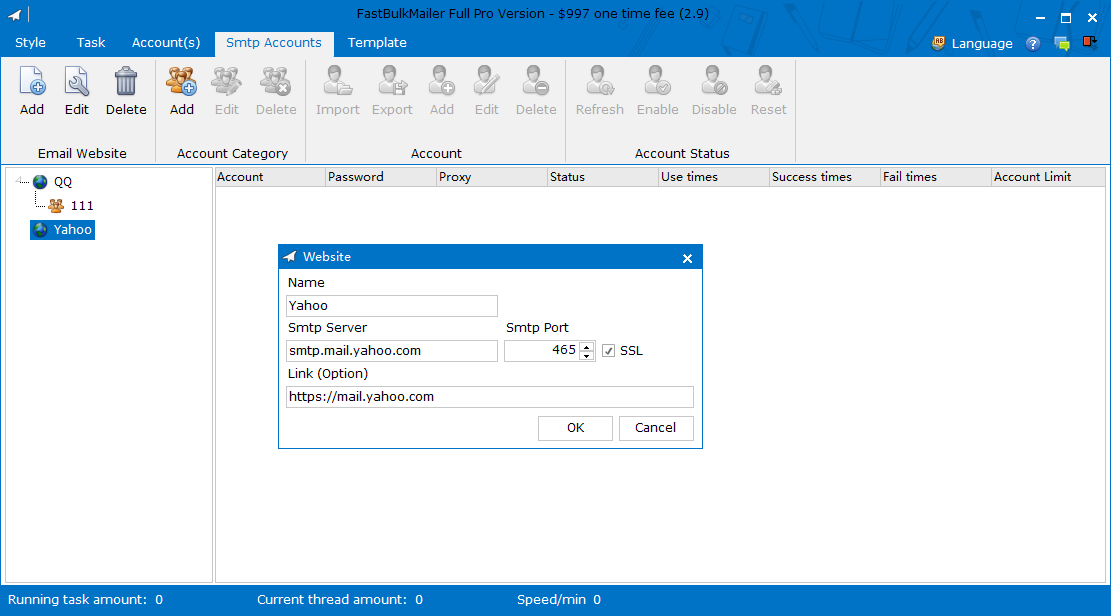Reset the account status
1111x616 pixels.
[x=769, y=91]
